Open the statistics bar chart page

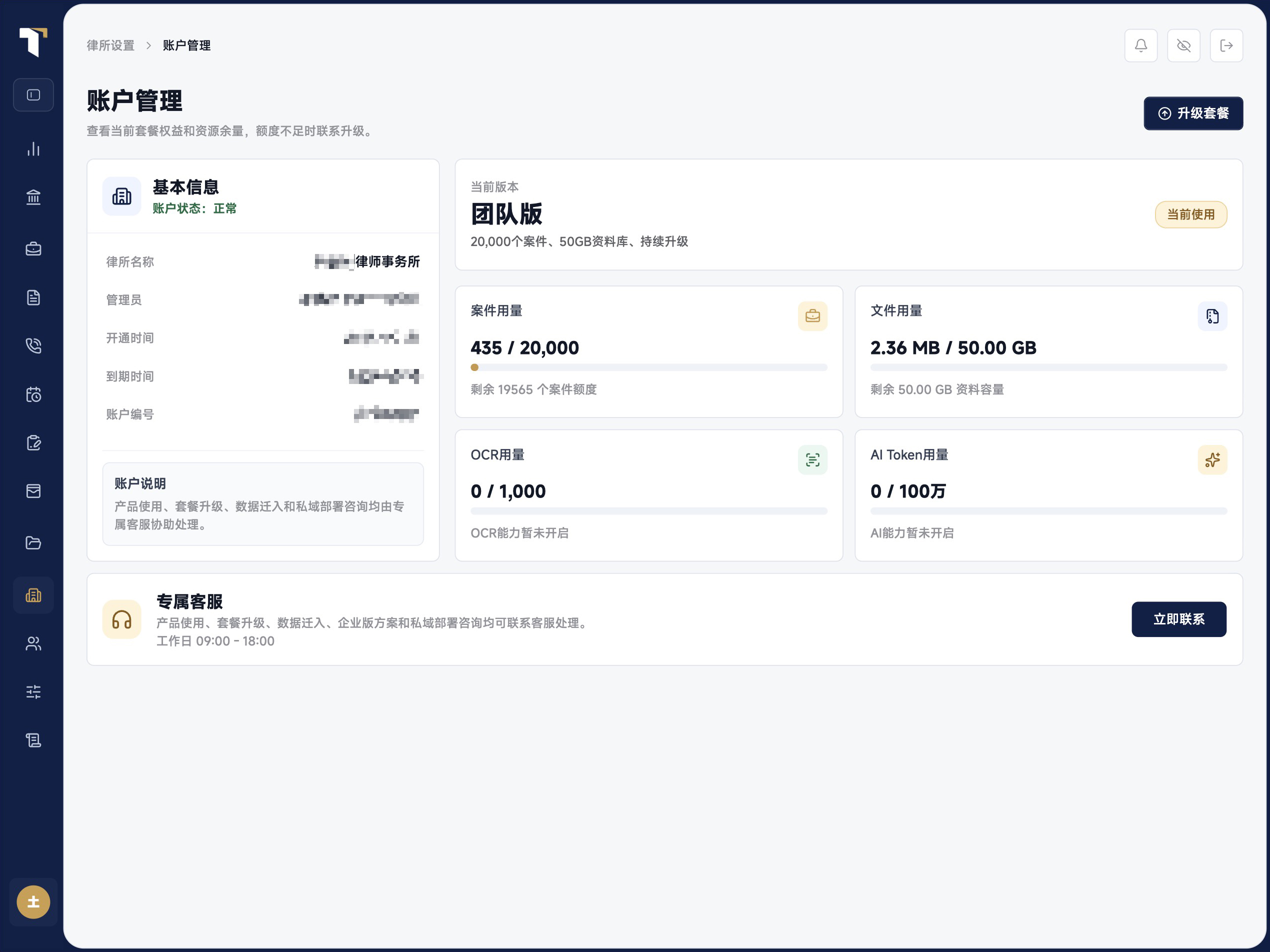(33, 148)
